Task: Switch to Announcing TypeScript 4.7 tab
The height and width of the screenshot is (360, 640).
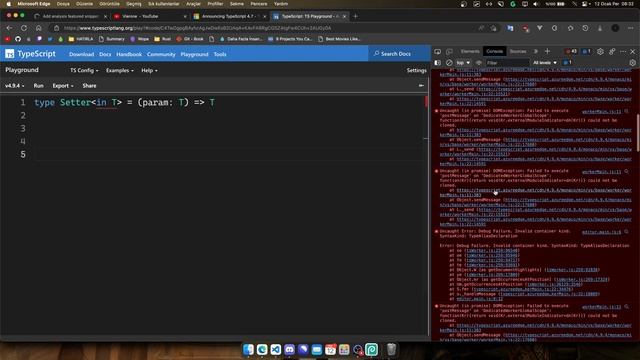Action: (x=229, y=16)
